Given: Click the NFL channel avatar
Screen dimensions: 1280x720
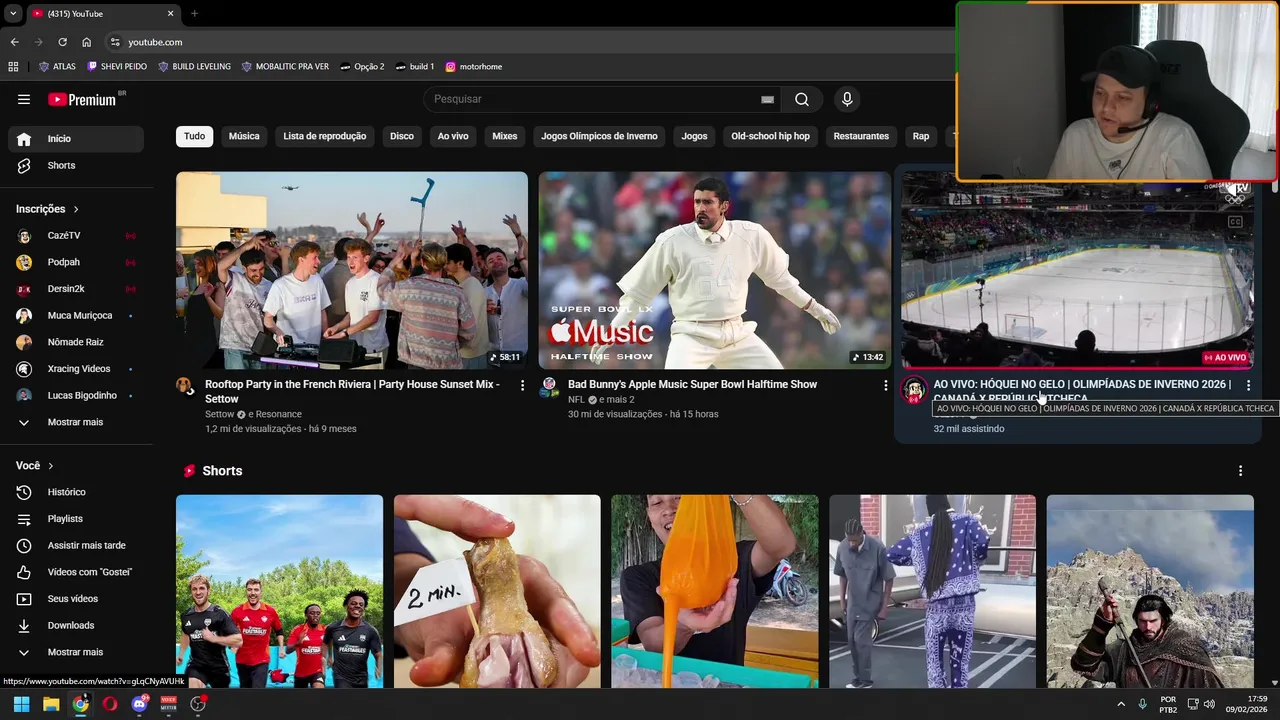Looking at the screenshot, I should 549,387.
